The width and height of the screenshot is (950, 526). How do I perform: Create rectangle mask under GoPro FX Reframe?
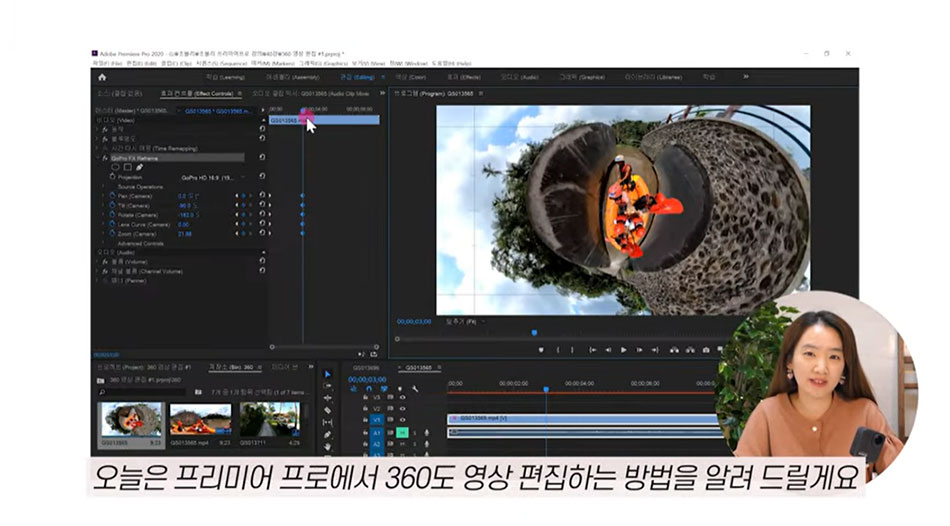tap(127, 167)
